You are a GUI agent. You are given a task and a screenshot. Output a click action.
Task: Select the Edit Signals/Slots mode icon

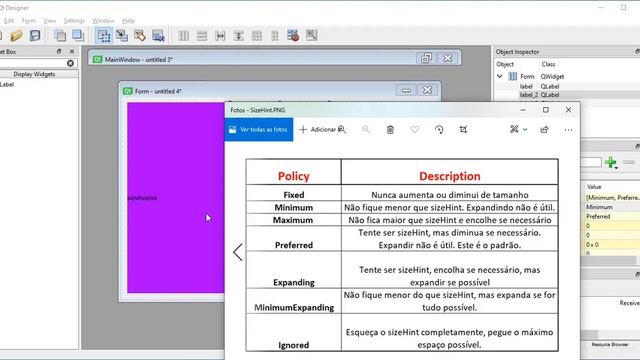click(122, 36)
